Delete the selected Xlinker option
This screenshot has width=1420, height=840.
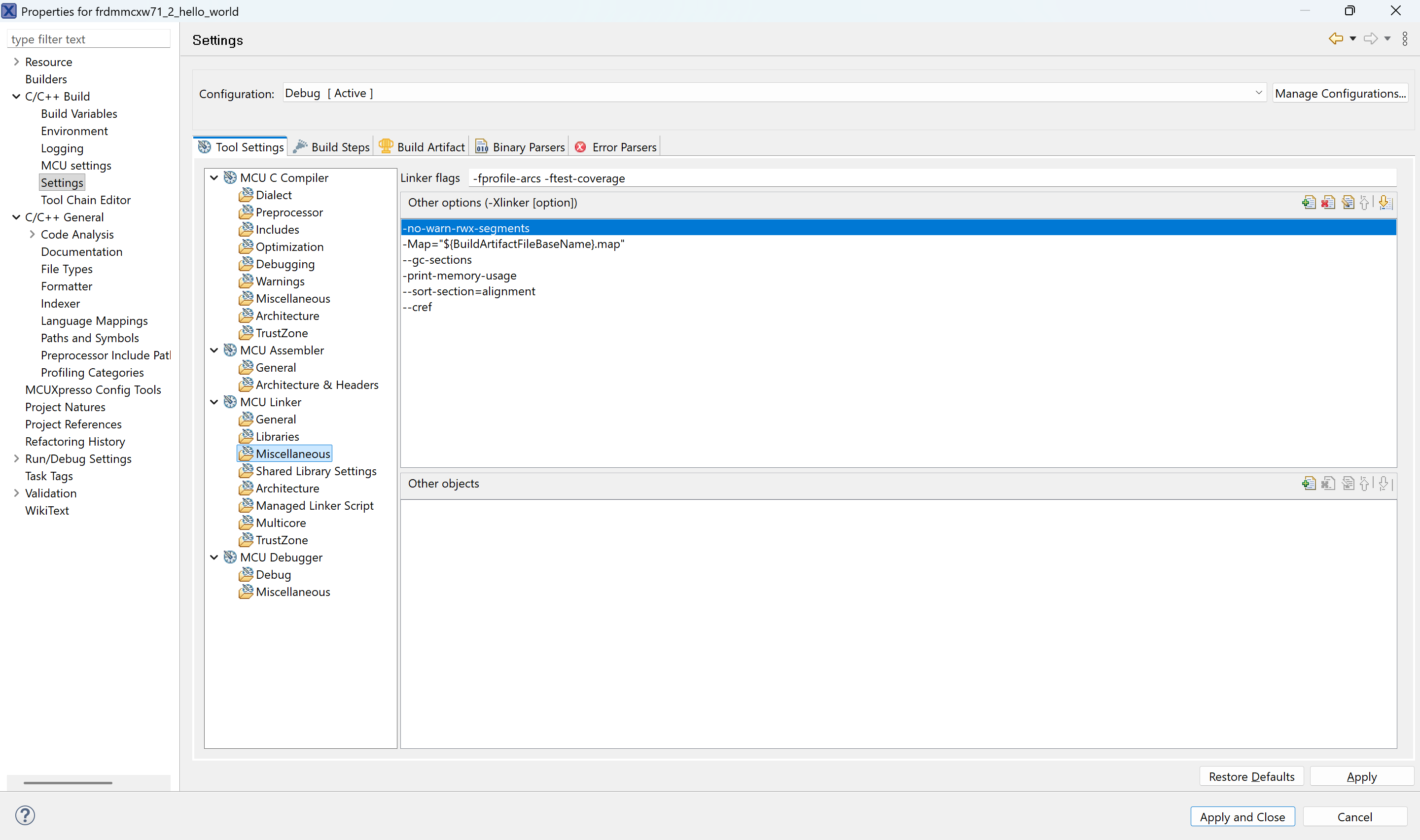[x=1328, y=203]
